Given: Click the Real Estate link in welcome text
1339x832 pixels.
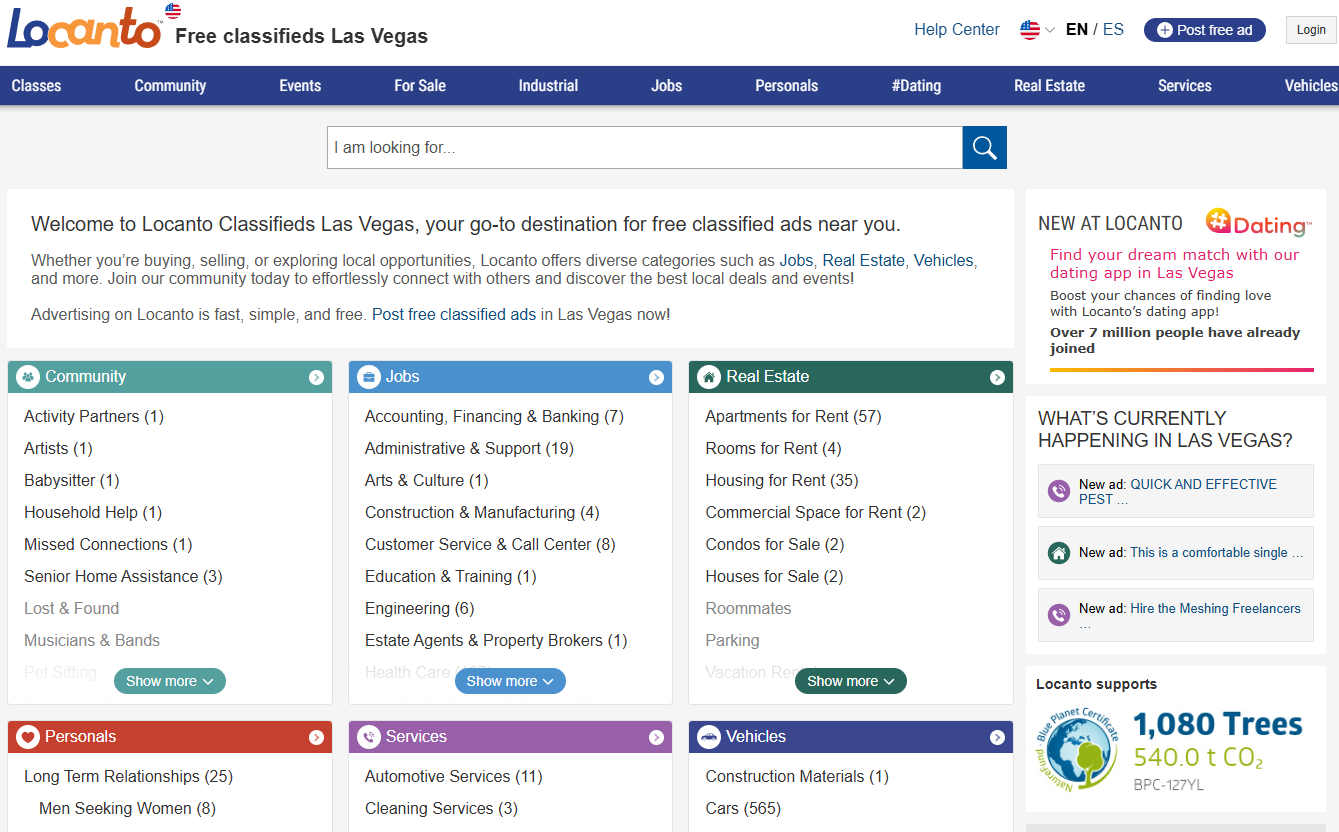Looking at the screenshot, I should click(x=863, y=260).
